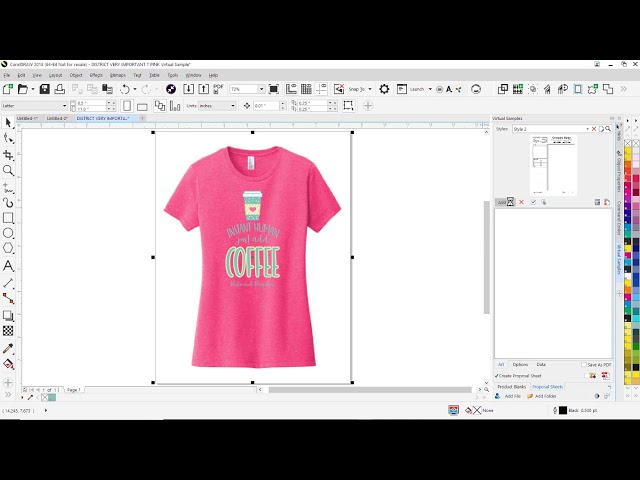This screenshot has height=480, width=640.
Task: Switch to the Untitled-1 document tab
Action: click(28, 118)
